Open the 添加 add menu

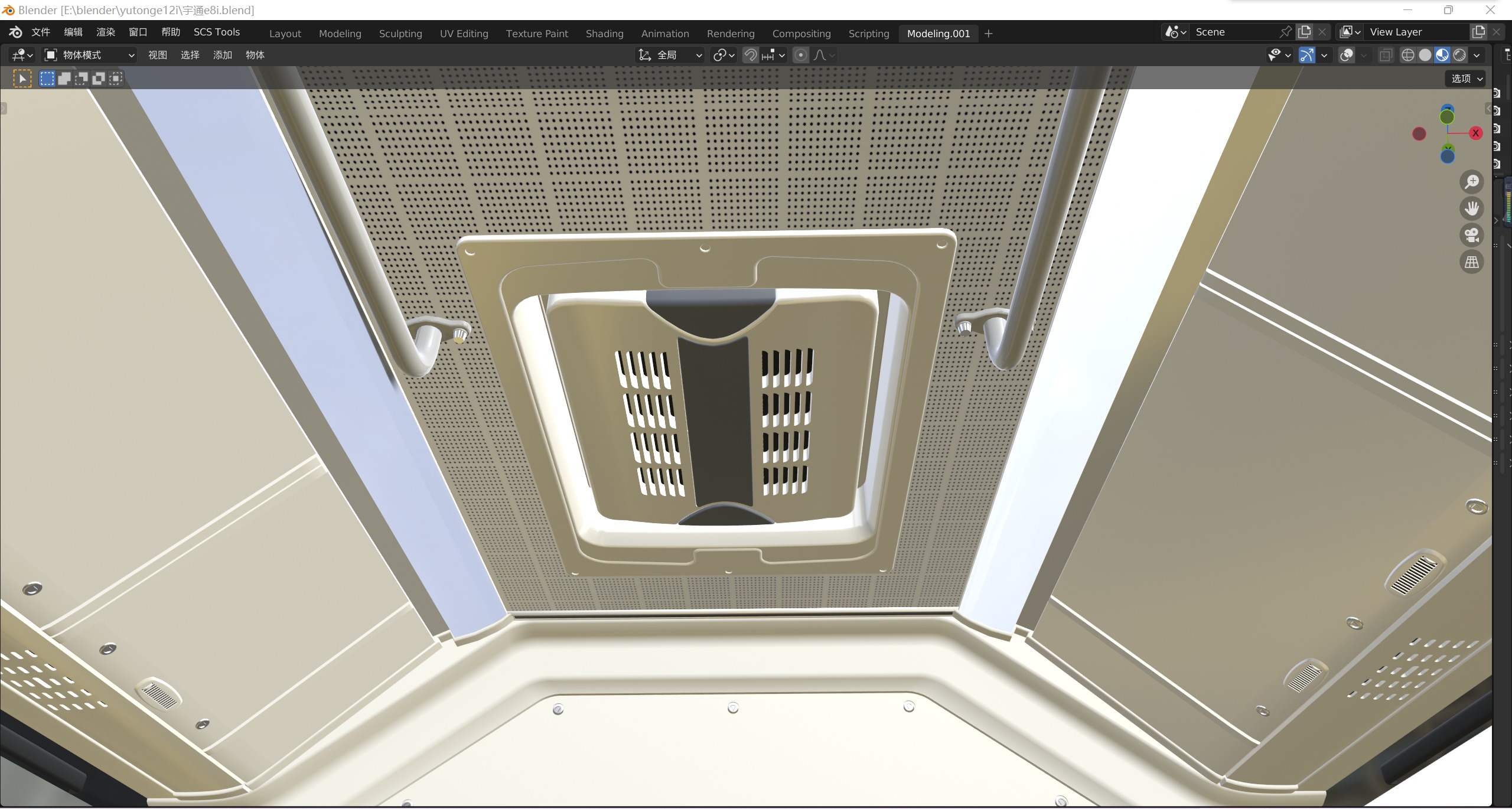pos(222,55)
